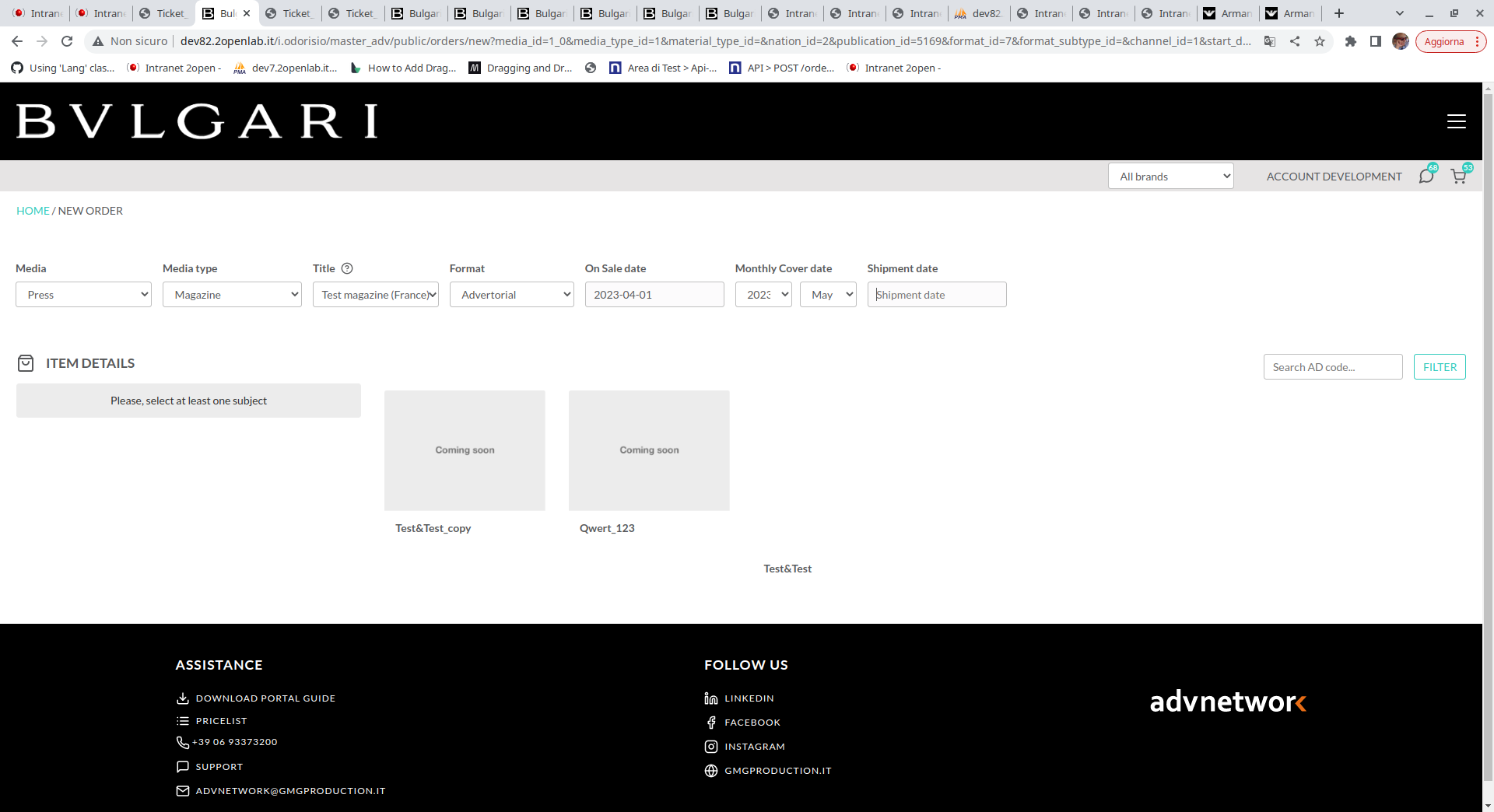This screenshot has width=1494, height=812.
Task: Select the Qwert_123 thumbnail
Action: coord(649,450)
